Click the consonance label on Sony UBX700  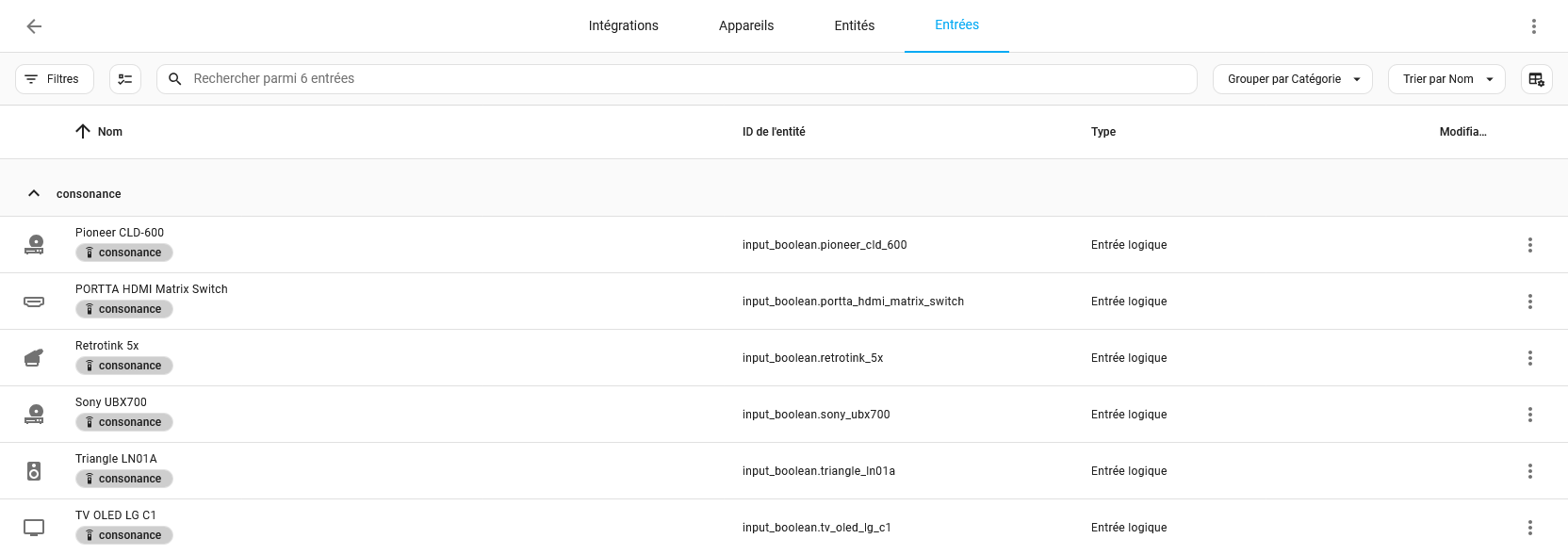[124, 422]
